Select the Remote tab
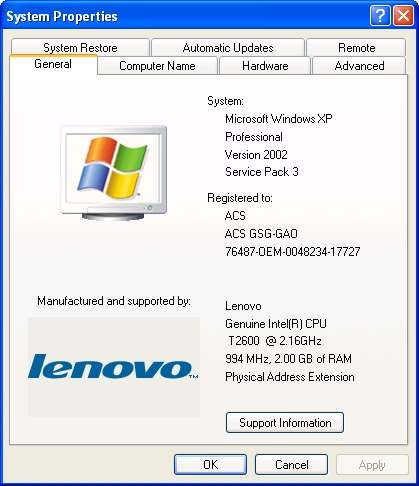The image size is (419, 486). point(356,48)
